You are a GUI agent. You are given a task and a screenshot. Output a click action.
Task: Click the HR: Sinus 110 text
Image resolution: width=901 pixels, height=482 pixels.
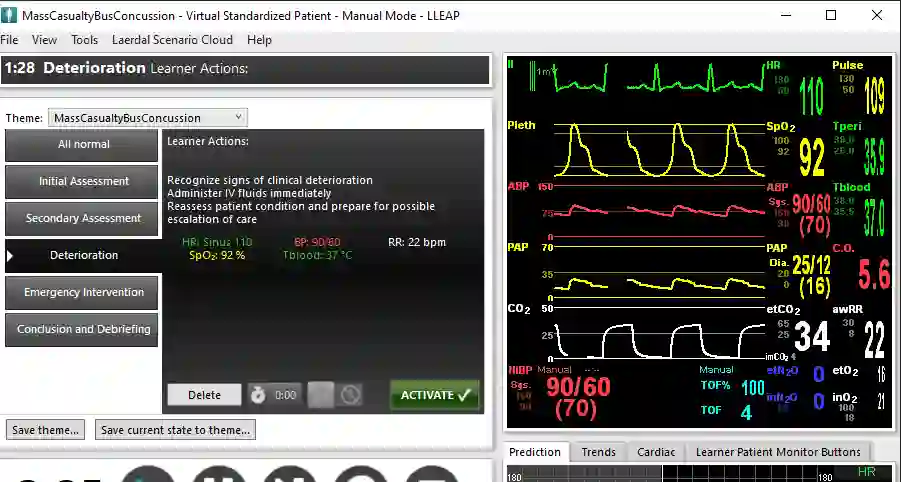coord(217,242)
